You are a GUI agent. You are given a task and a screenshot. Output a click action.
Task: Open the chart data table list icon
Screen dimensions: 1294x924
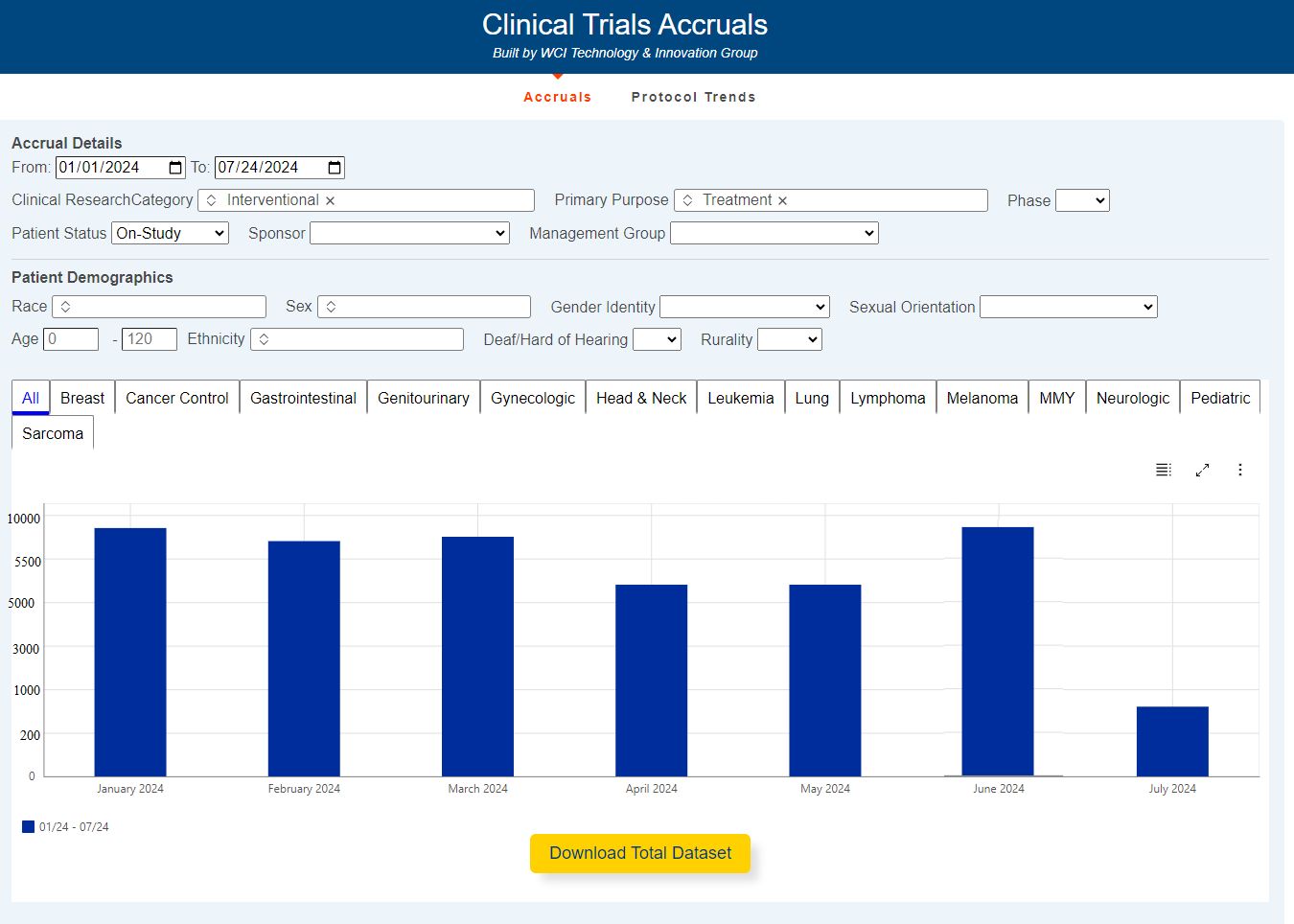point(1163,470)
